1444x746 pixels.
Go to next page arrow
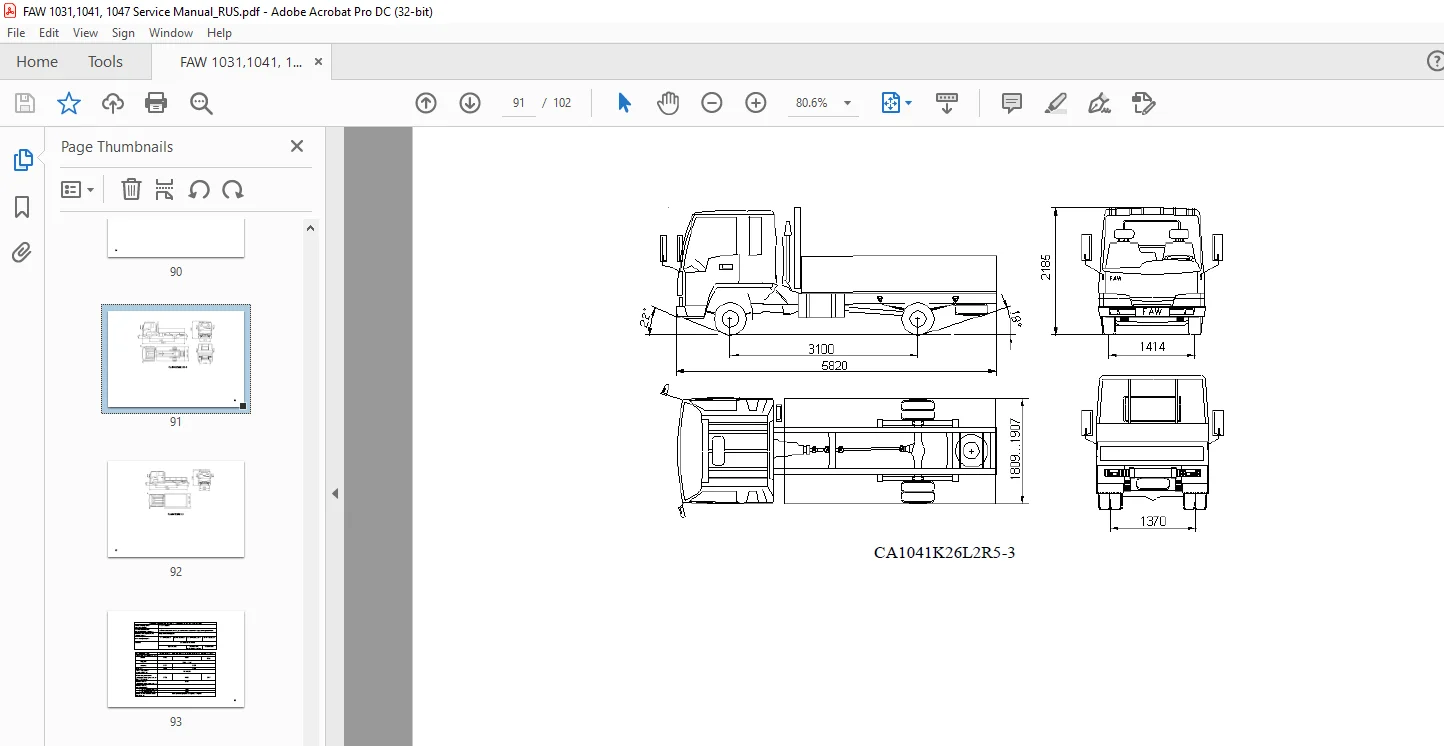[470, 103]
